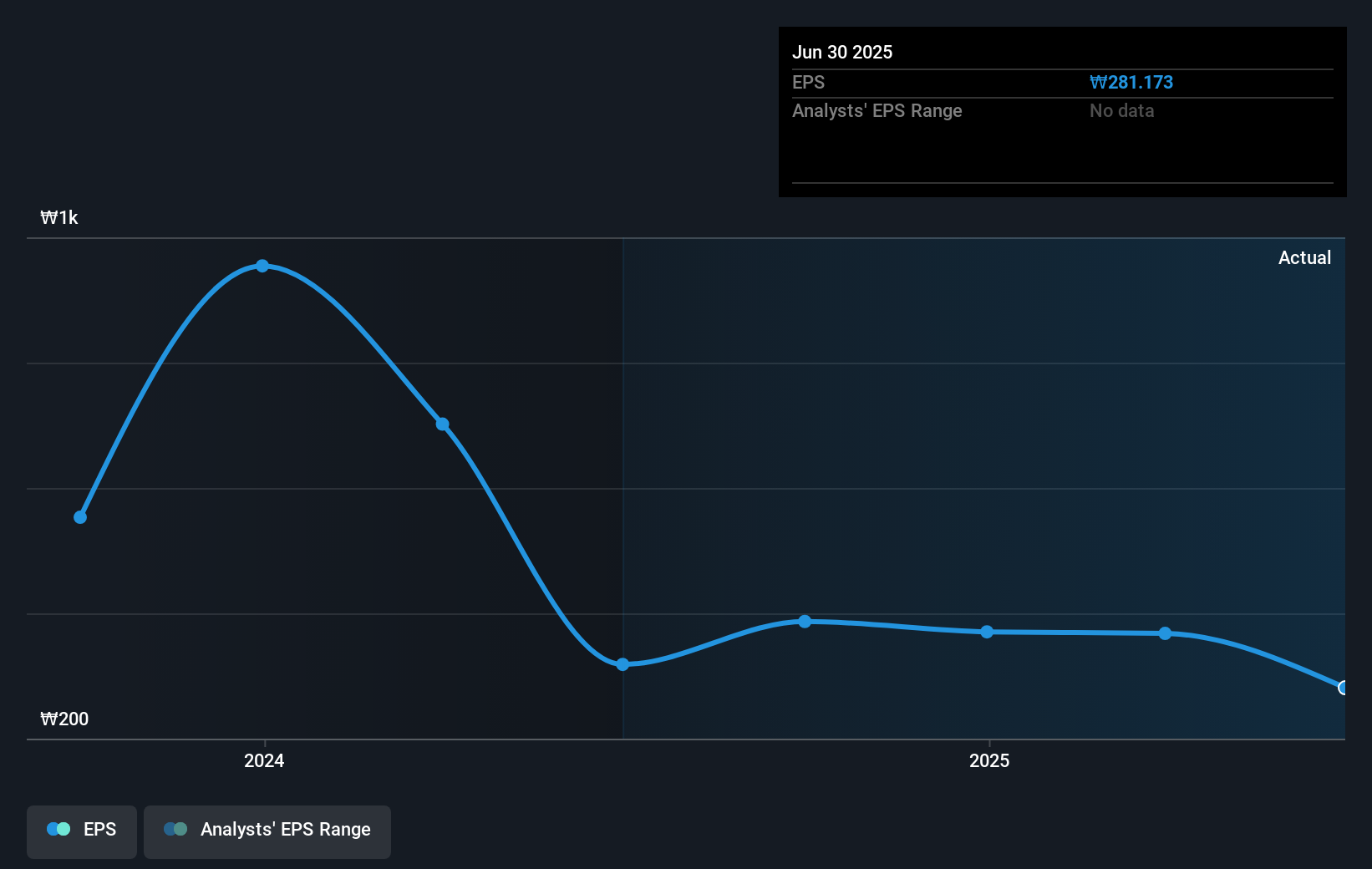Click the ₩1k axis gridline label

[58, 217]
